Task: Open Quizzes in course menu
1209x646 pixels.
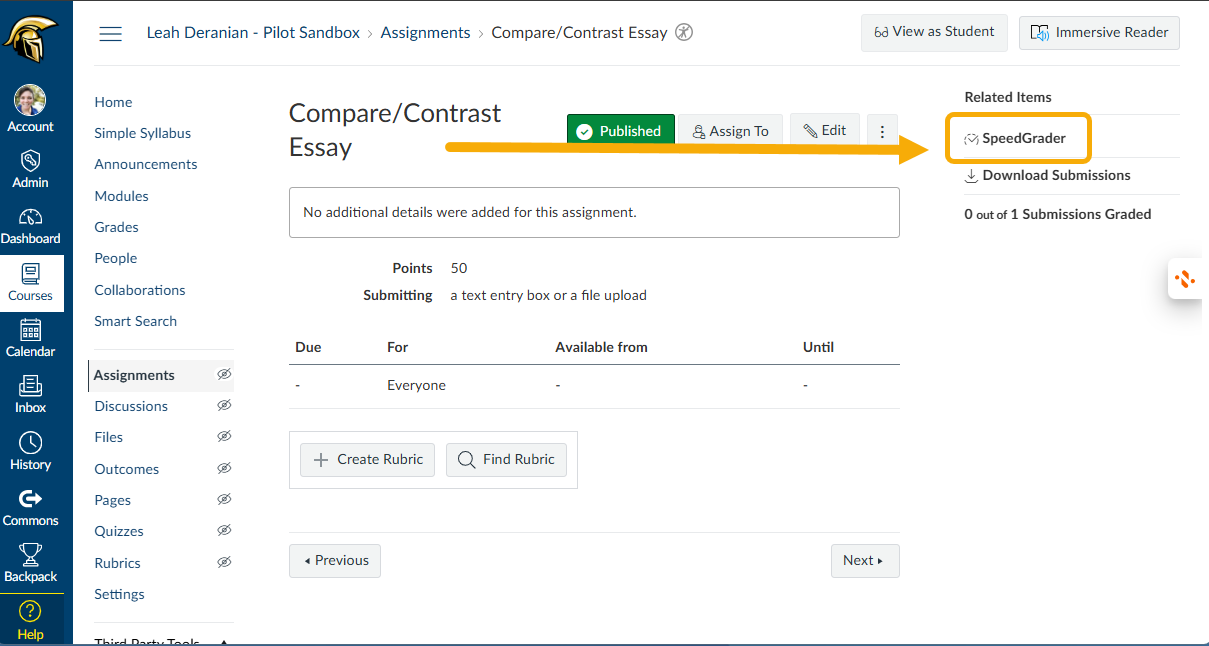Action: (x=119, y=531)
